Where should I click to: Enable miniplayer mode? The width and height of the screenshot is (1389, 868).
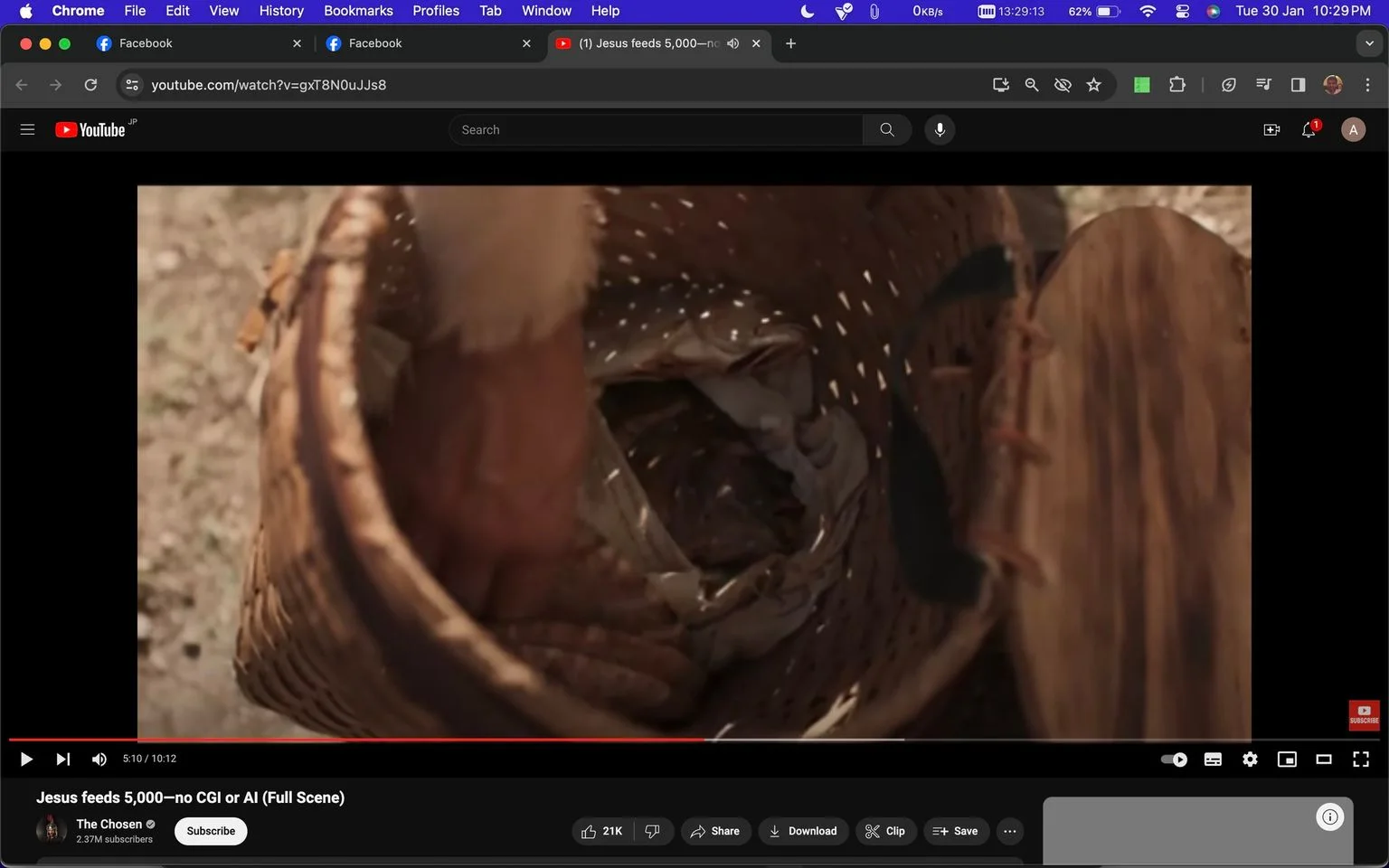[1287, 759]
